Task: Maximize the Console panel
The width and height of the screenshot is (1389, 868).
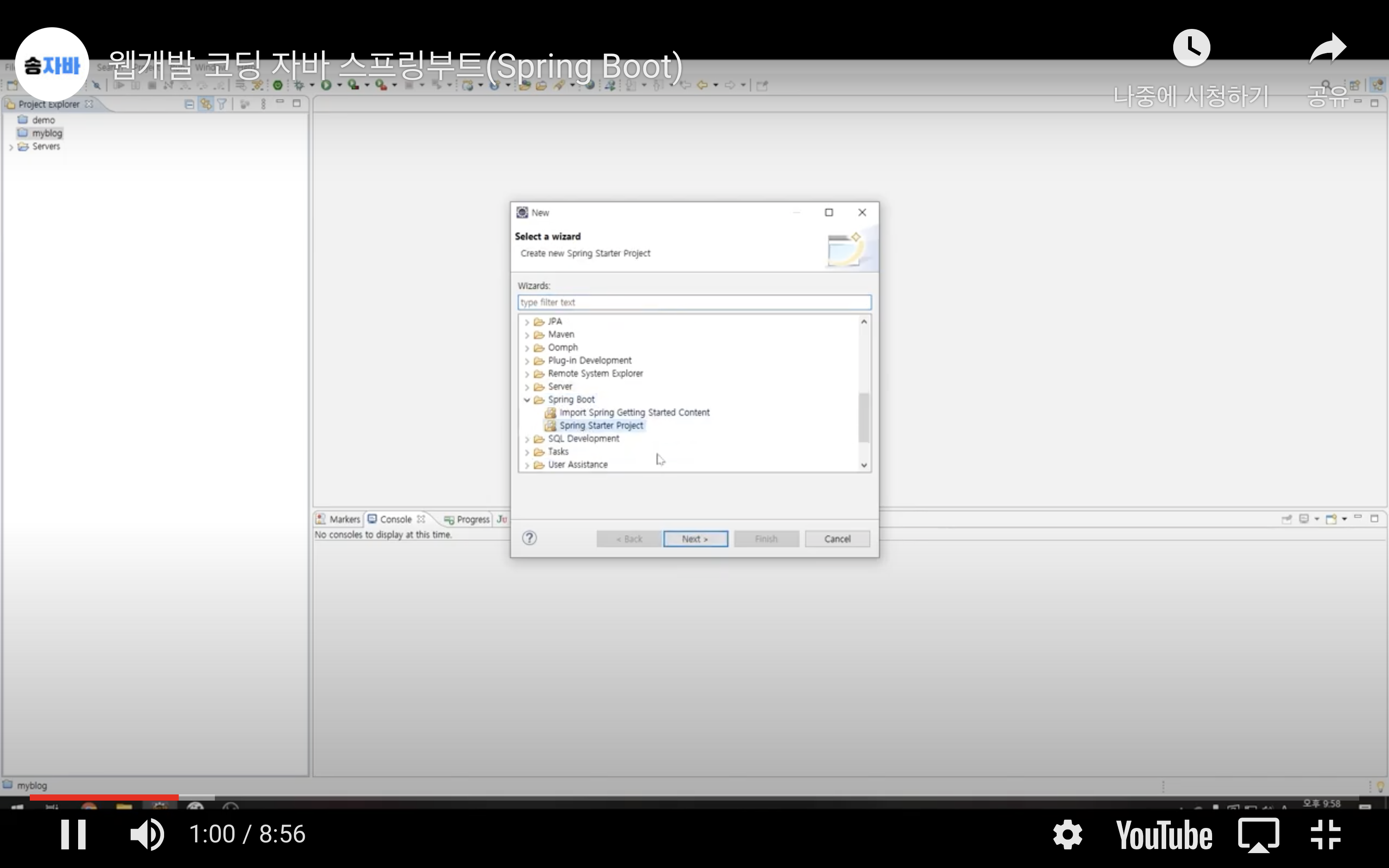Action: click(1374, 518)
